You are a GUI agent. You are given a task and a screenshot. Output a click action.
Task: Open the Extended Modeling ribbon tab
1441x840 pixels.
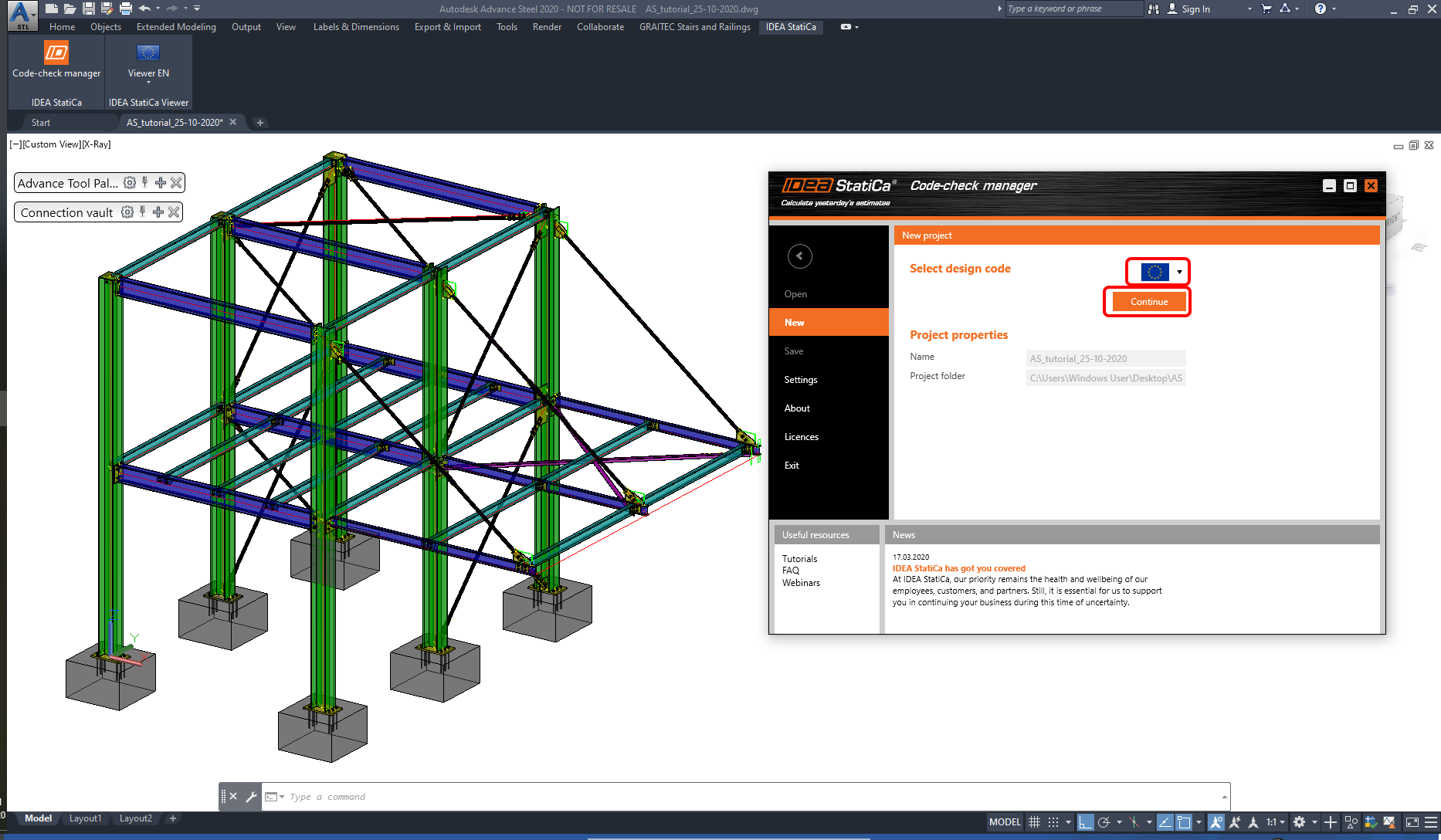coord(176,27)
